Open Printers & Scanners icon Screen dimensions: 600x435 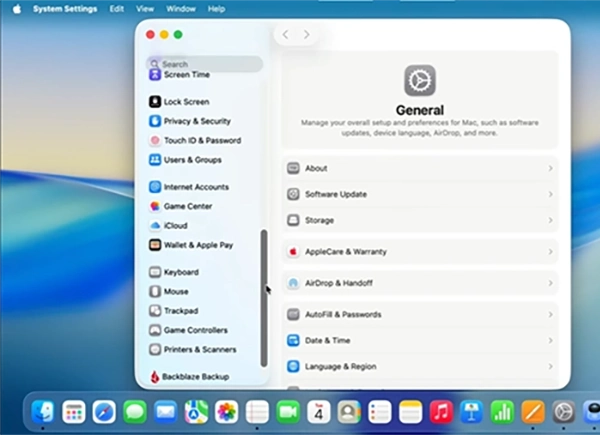[155, 349]
